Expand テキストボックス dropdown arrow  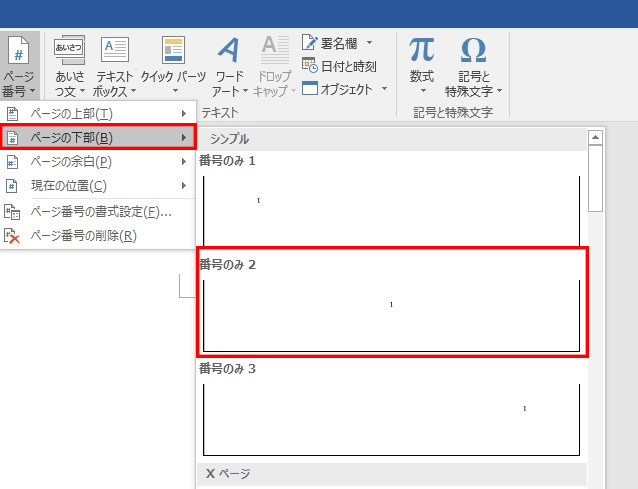coord(133,90)
